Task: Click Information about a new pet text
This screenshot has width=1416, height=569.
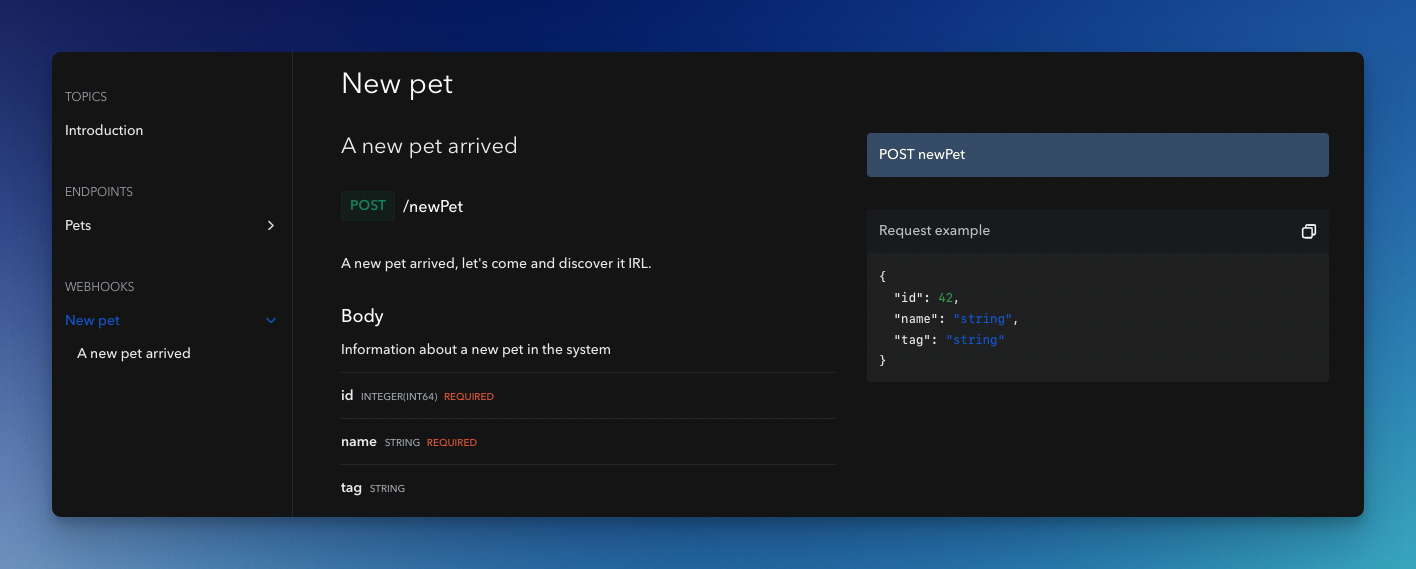Action: pos(476,350)
